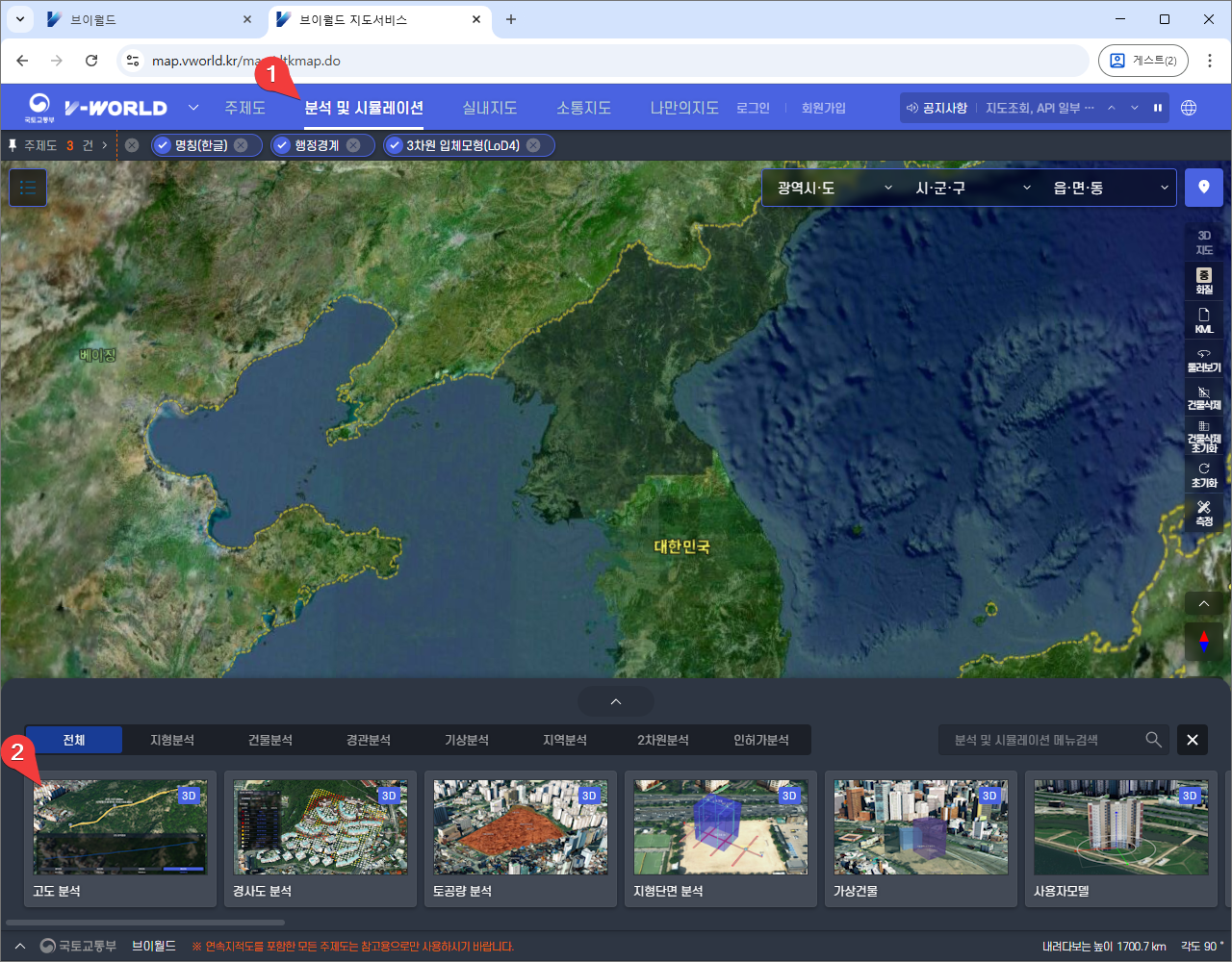Image resolution: width=1232 pixels, height=962 pixels.
Task: Switch to the 지형분석 tab
Action: coord(172,740)
